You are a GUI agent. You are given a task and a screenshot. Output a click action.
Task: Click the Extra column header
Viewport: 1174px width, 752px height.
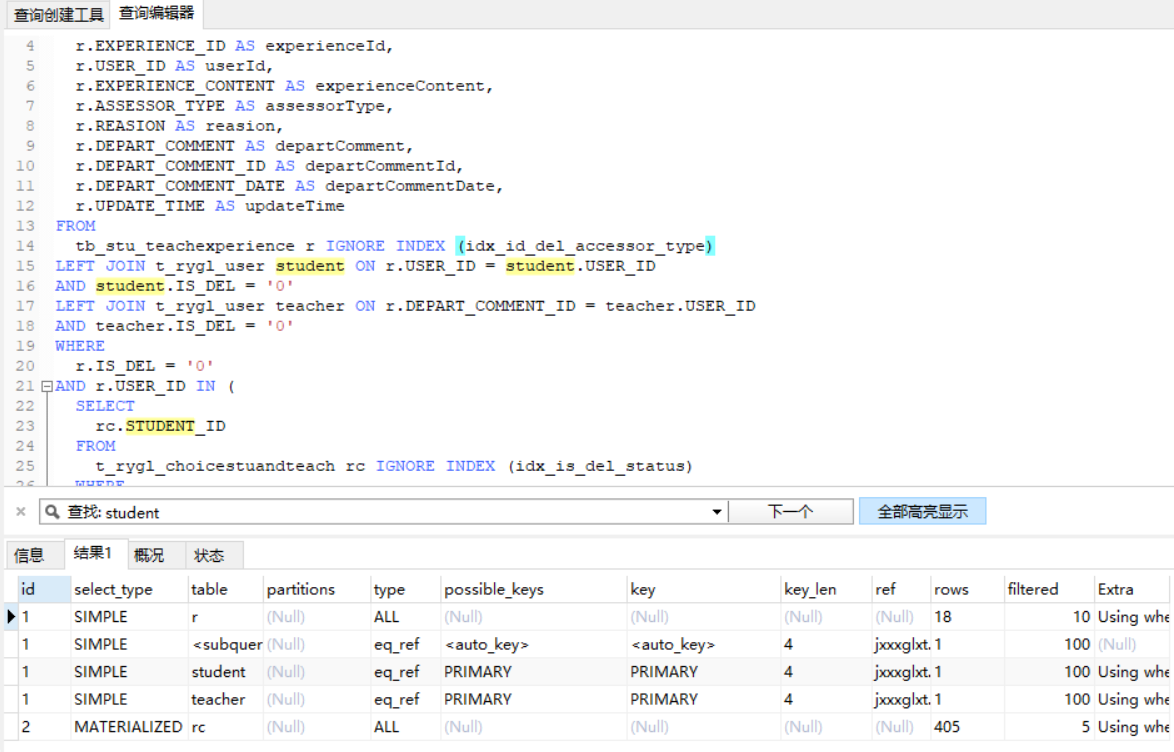[x=1116, y=589]
